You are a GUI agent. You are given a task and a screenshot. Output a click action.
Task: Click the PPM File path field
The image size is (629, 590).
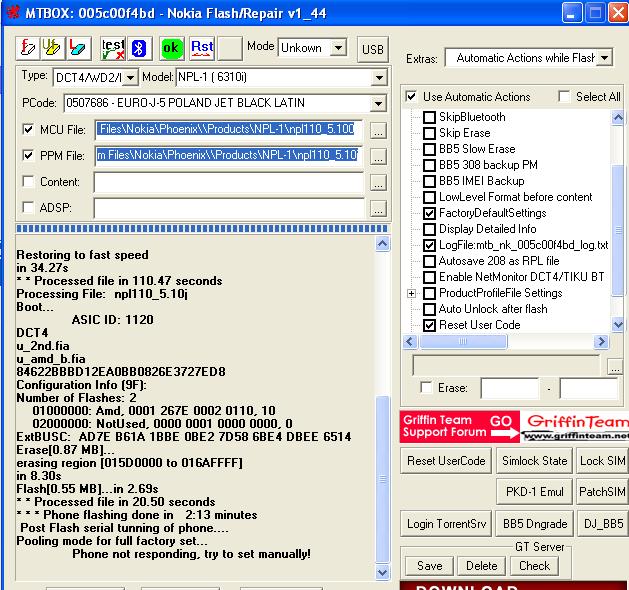(x=229, y=156)
